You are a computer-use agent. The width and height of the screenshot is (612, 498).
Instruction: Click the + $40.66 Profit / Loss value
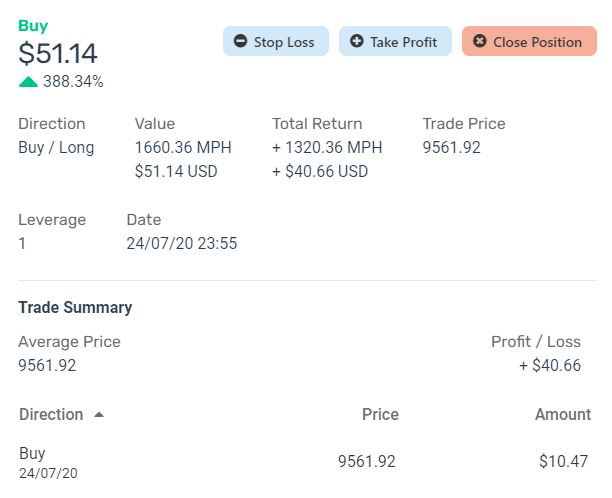pyautogui.click(x=550, y=365)
